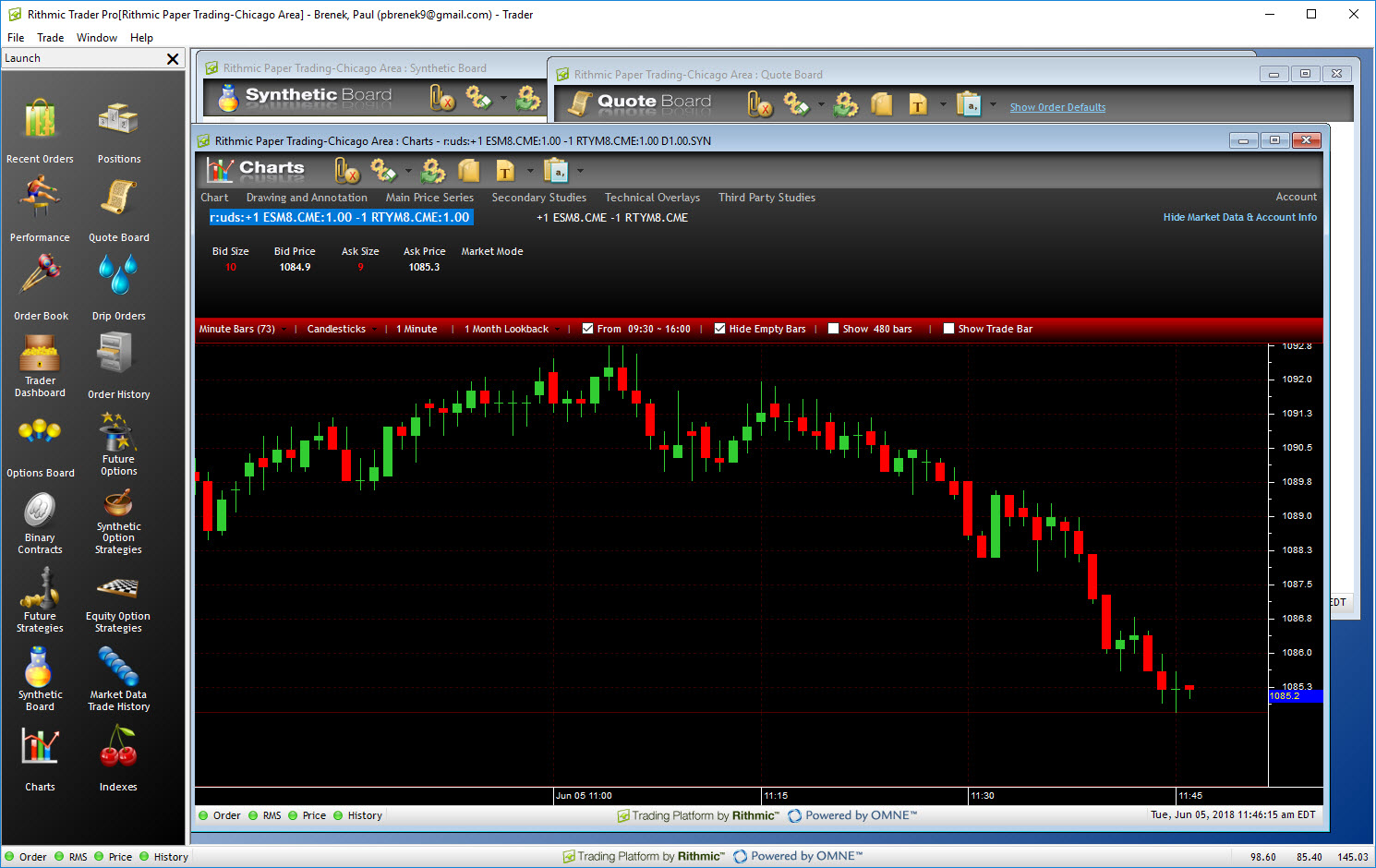The image size is (1376, 868).
Task: Close the Launch panel
Action: tap(173, 59)
